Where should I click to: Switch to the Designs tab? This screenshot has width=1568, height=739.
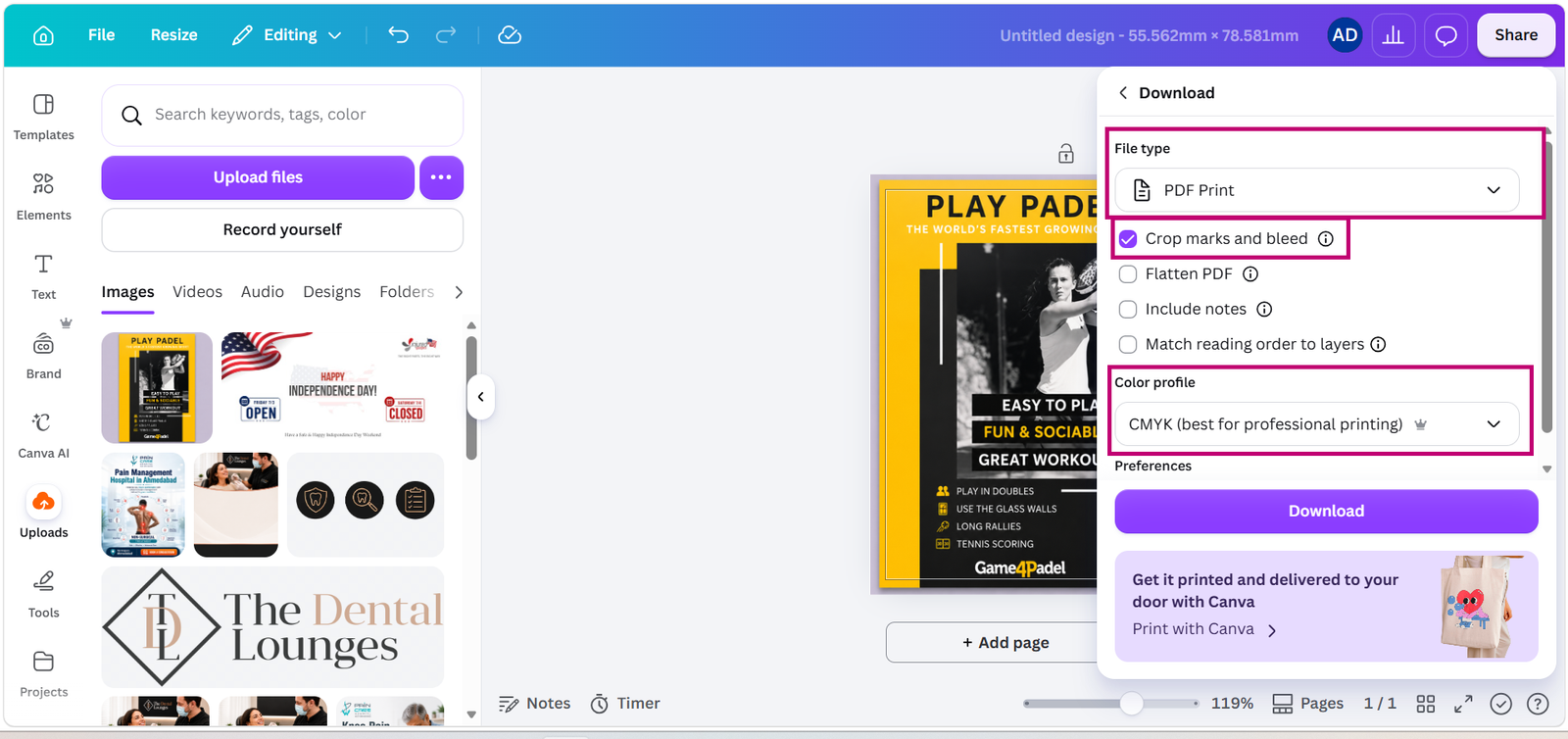(331, 292)
